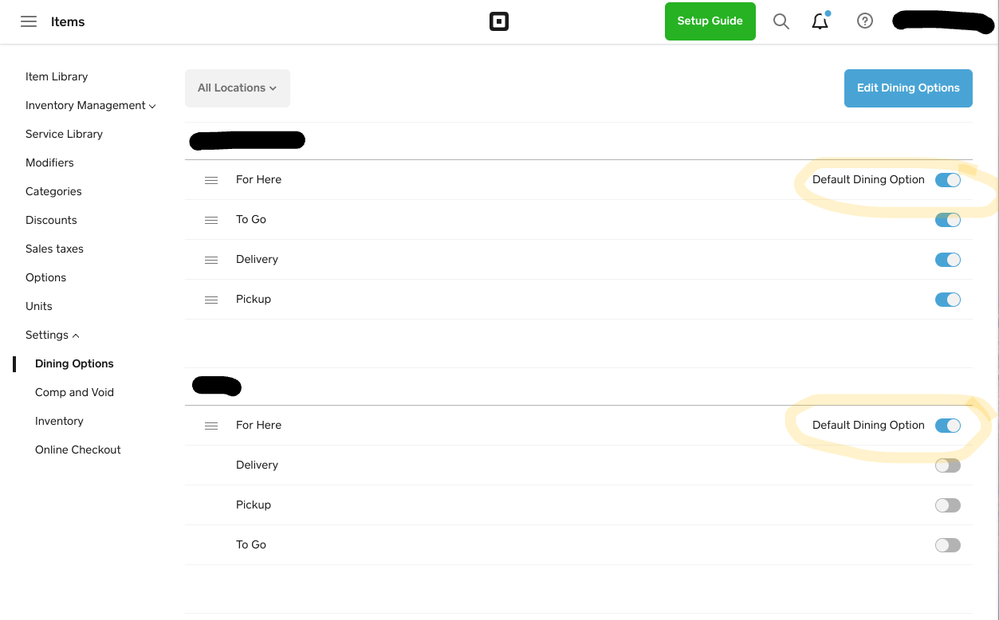Click the Square logo icon

click(499, 22)
